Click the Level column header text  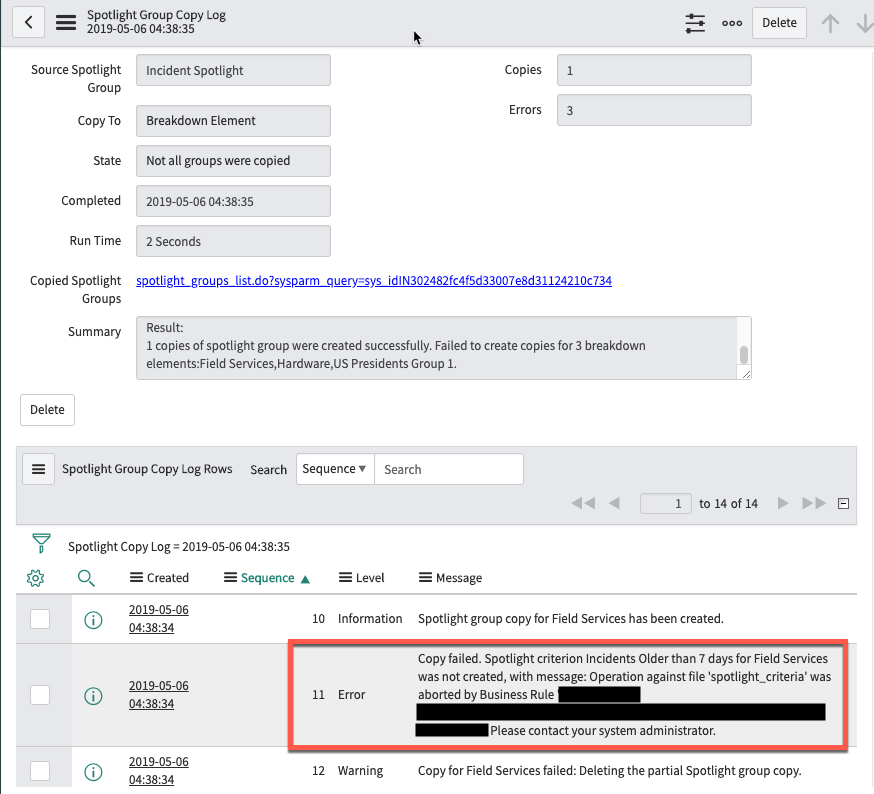370,578
